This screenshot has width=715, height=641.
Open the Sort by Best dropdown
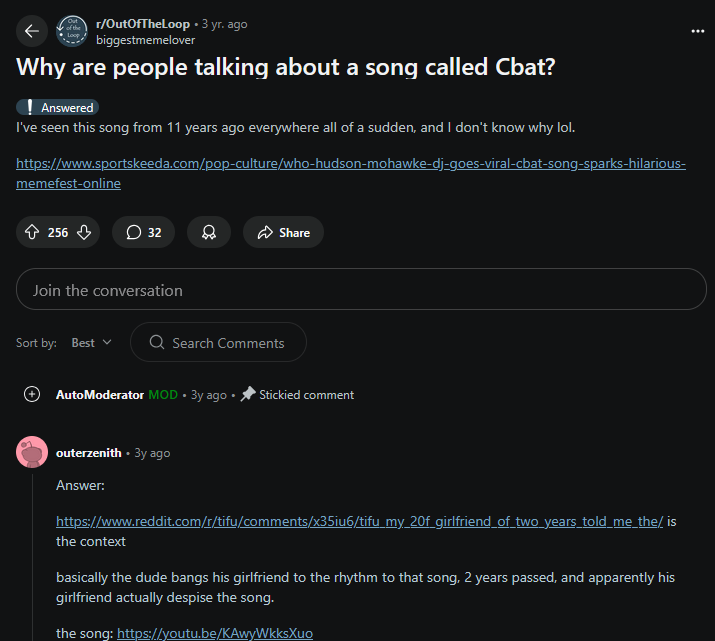click(x=91, y=342)
